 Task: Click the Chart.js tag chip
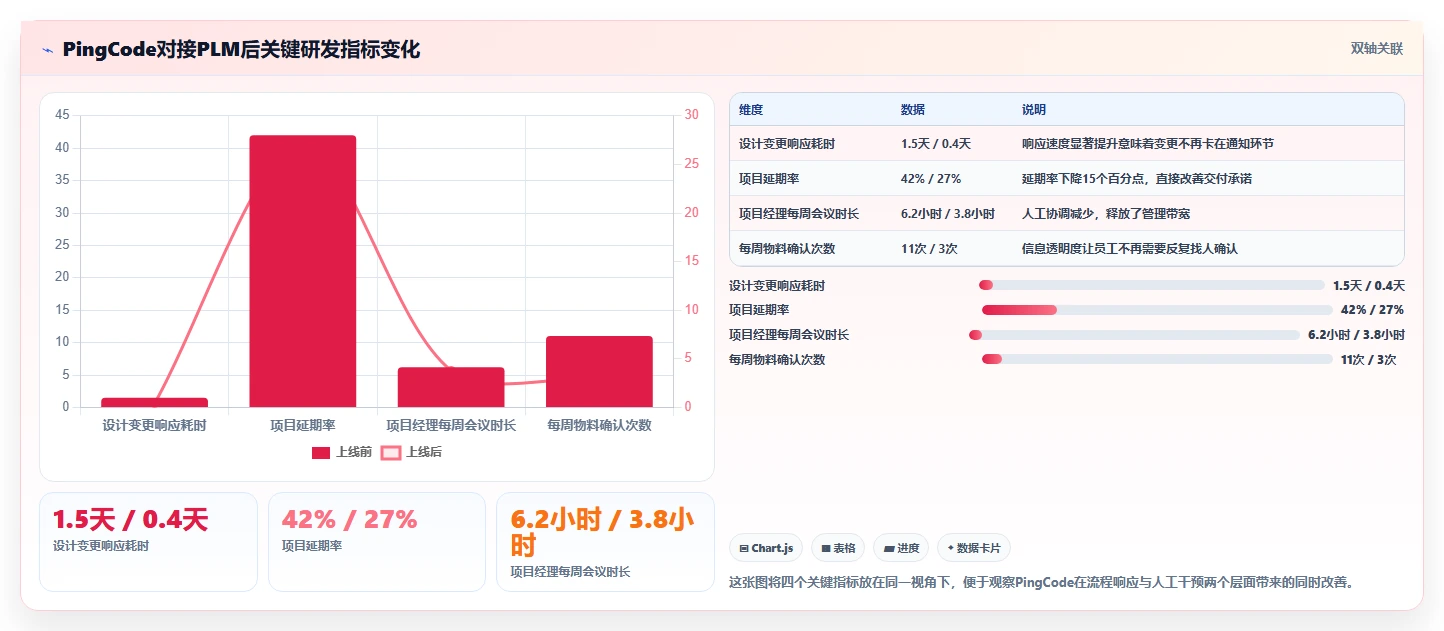(x=766, y=548)
